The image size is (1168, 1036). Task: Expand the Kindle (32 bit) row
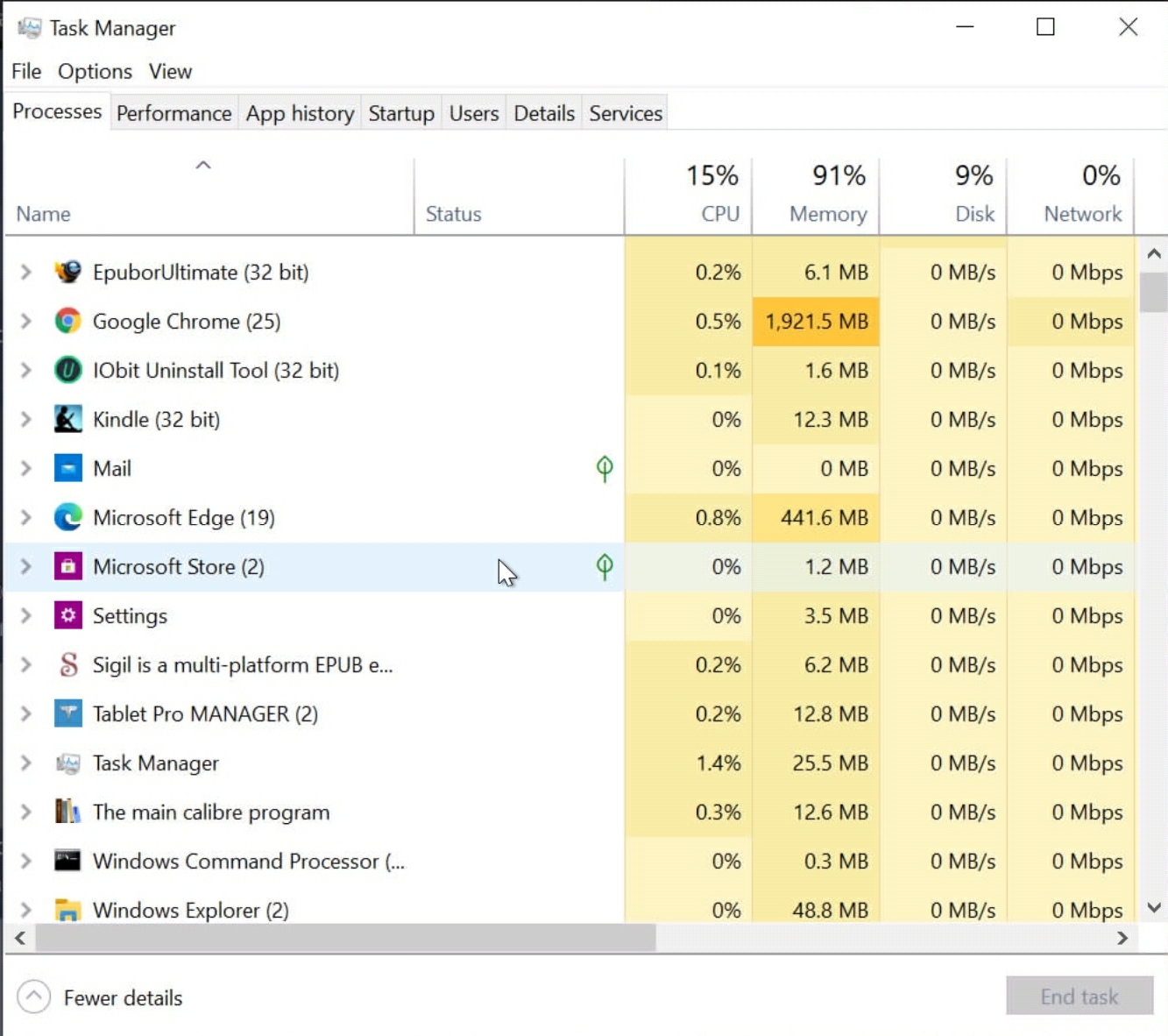pyautogui.click(x=25, y=420)
